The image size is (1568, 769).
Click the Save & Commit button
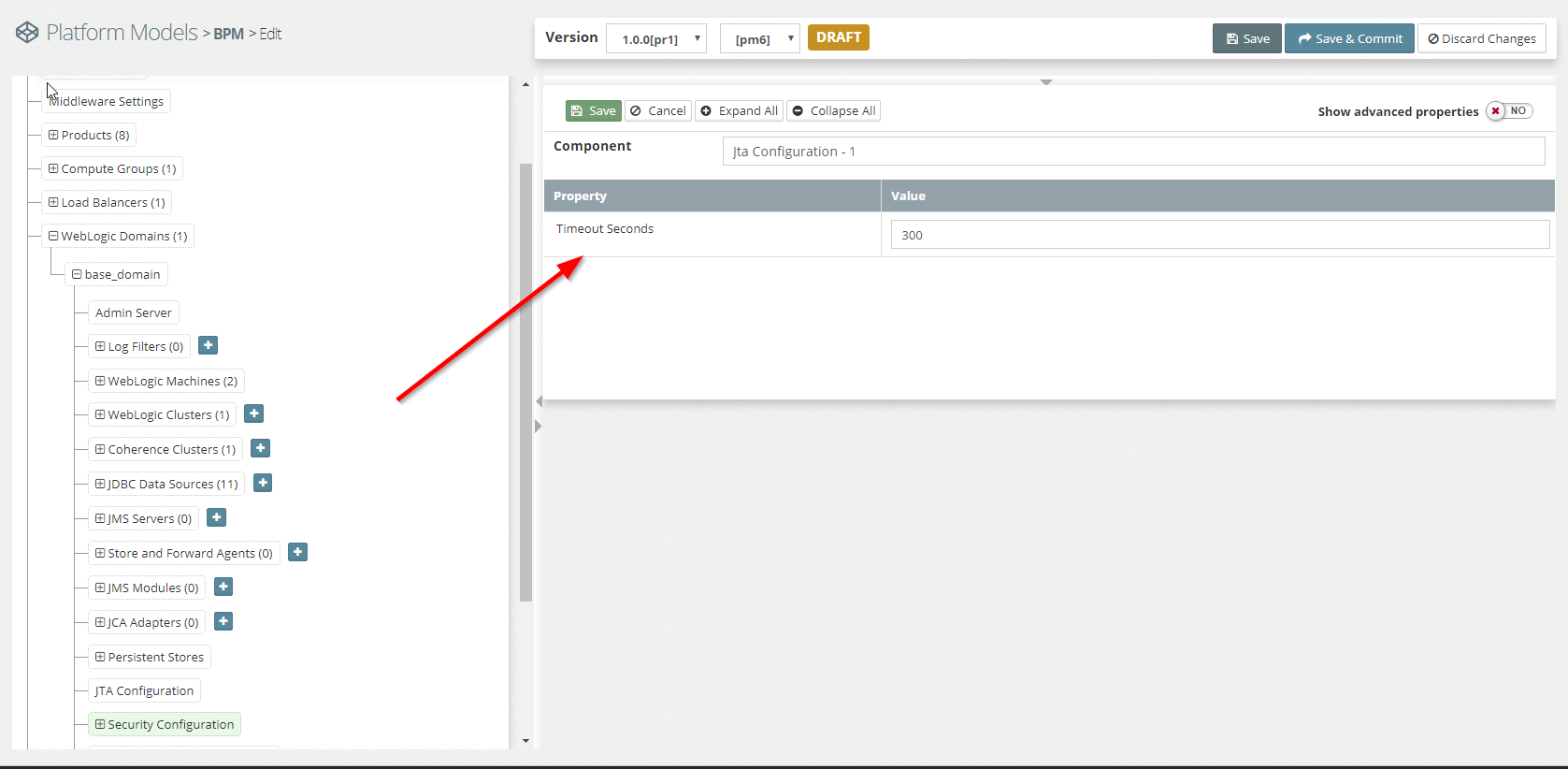1349,38
